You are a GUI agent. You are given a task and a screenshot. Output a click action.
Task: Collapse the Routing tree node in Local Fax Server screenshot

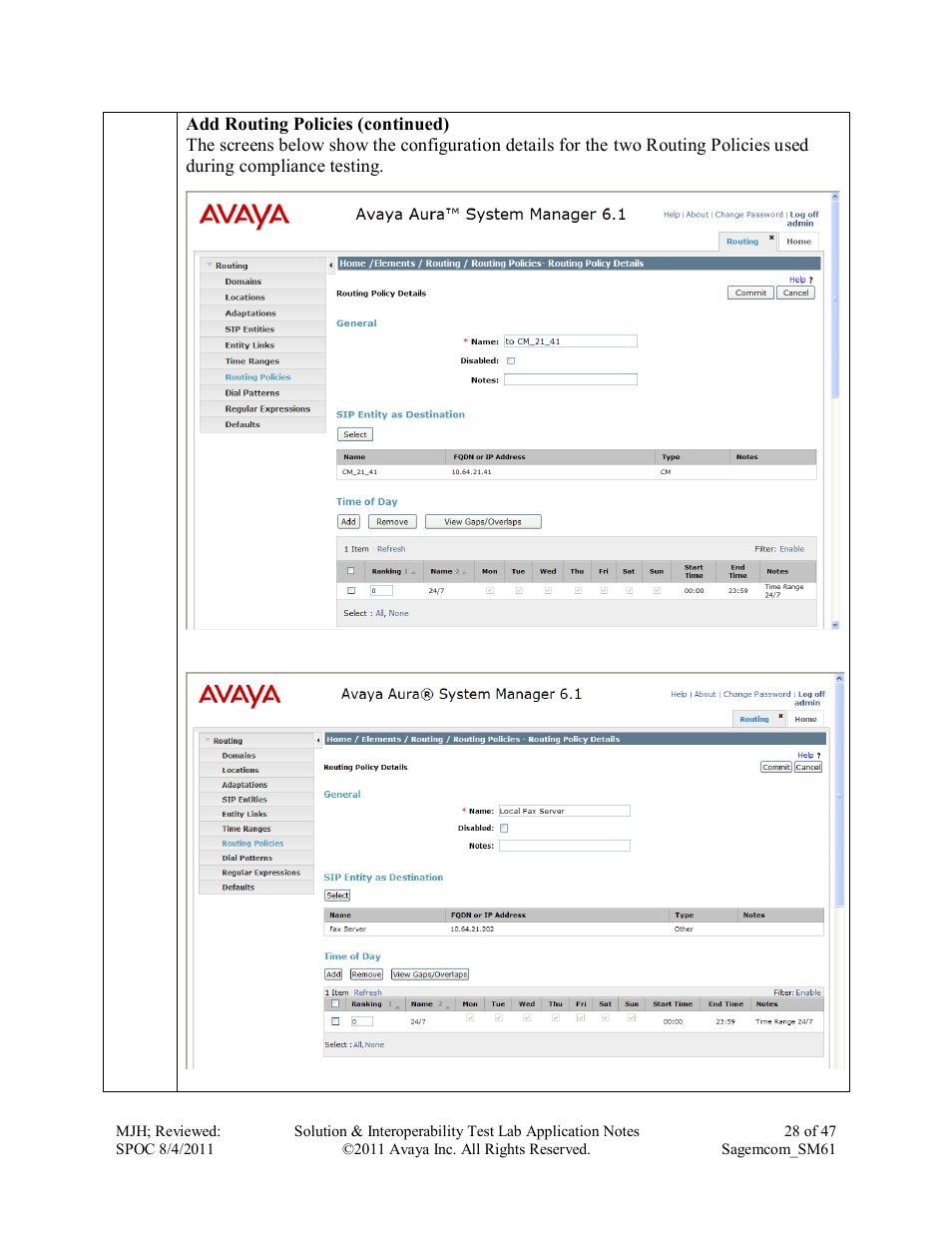pos(208,741)
